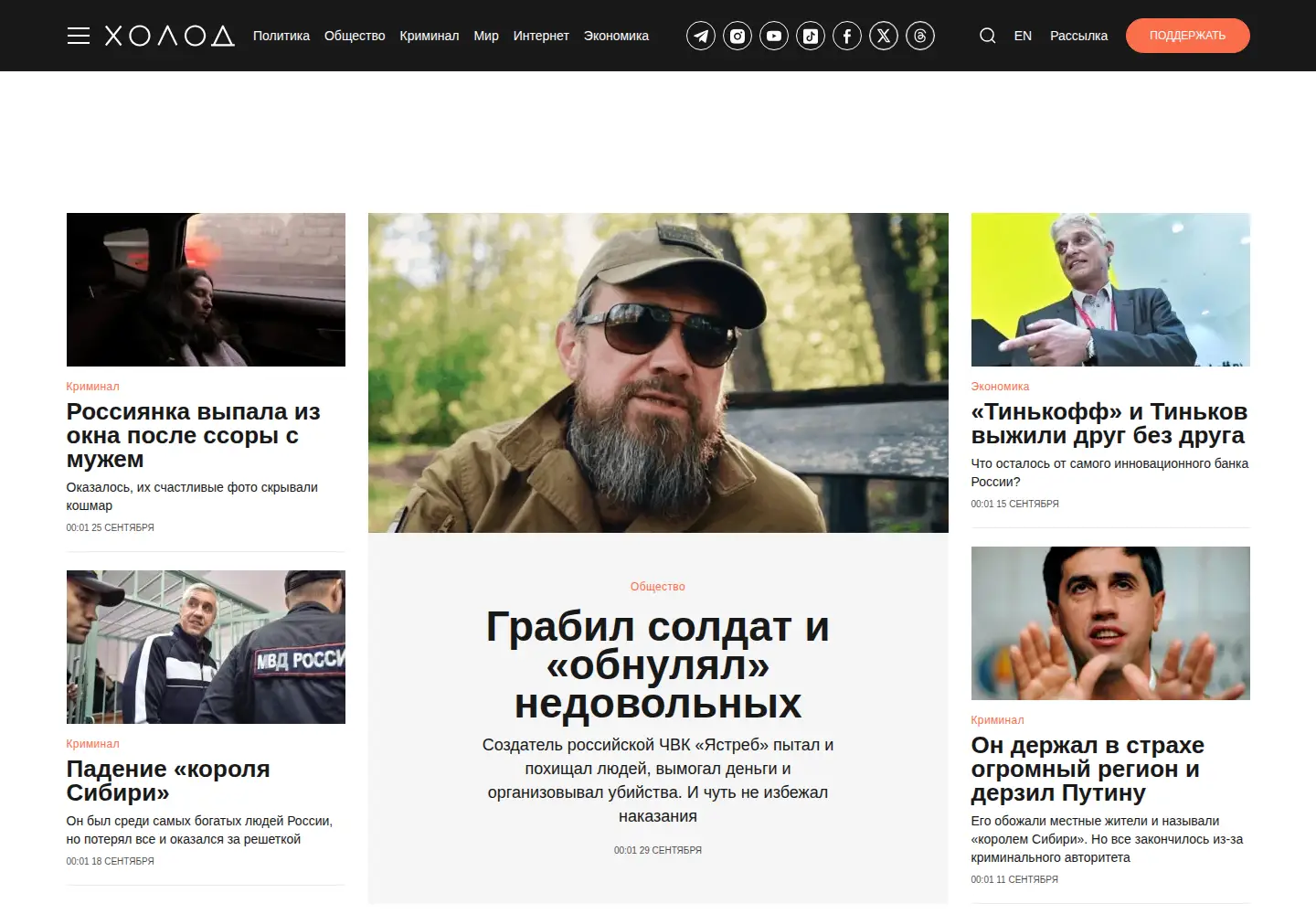Open the Threads icon in header
Screen dimensions: 1316x914
coord(920,36)
